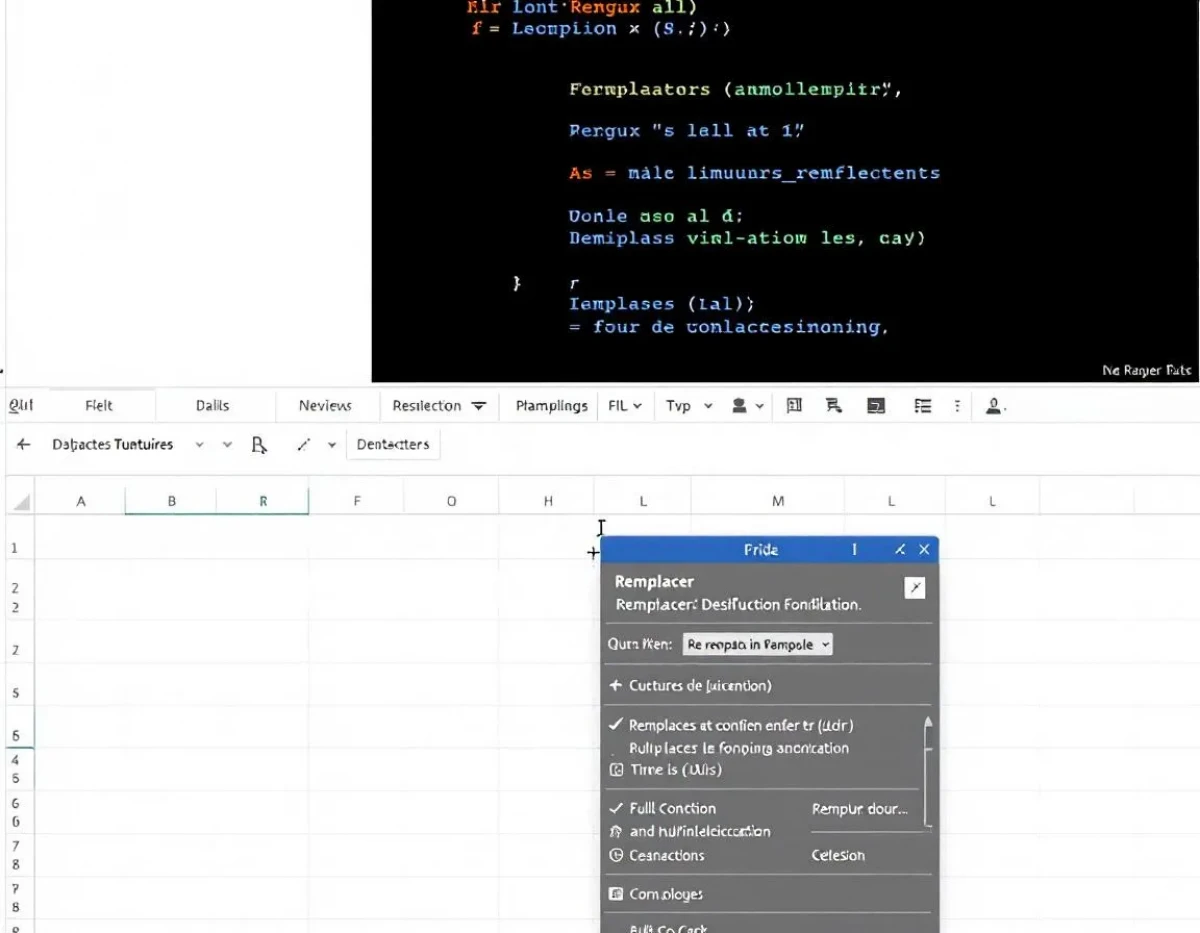Expand the person icon dropdown arrow
This screenshot has width=1200, height=933.
[759, 406]
